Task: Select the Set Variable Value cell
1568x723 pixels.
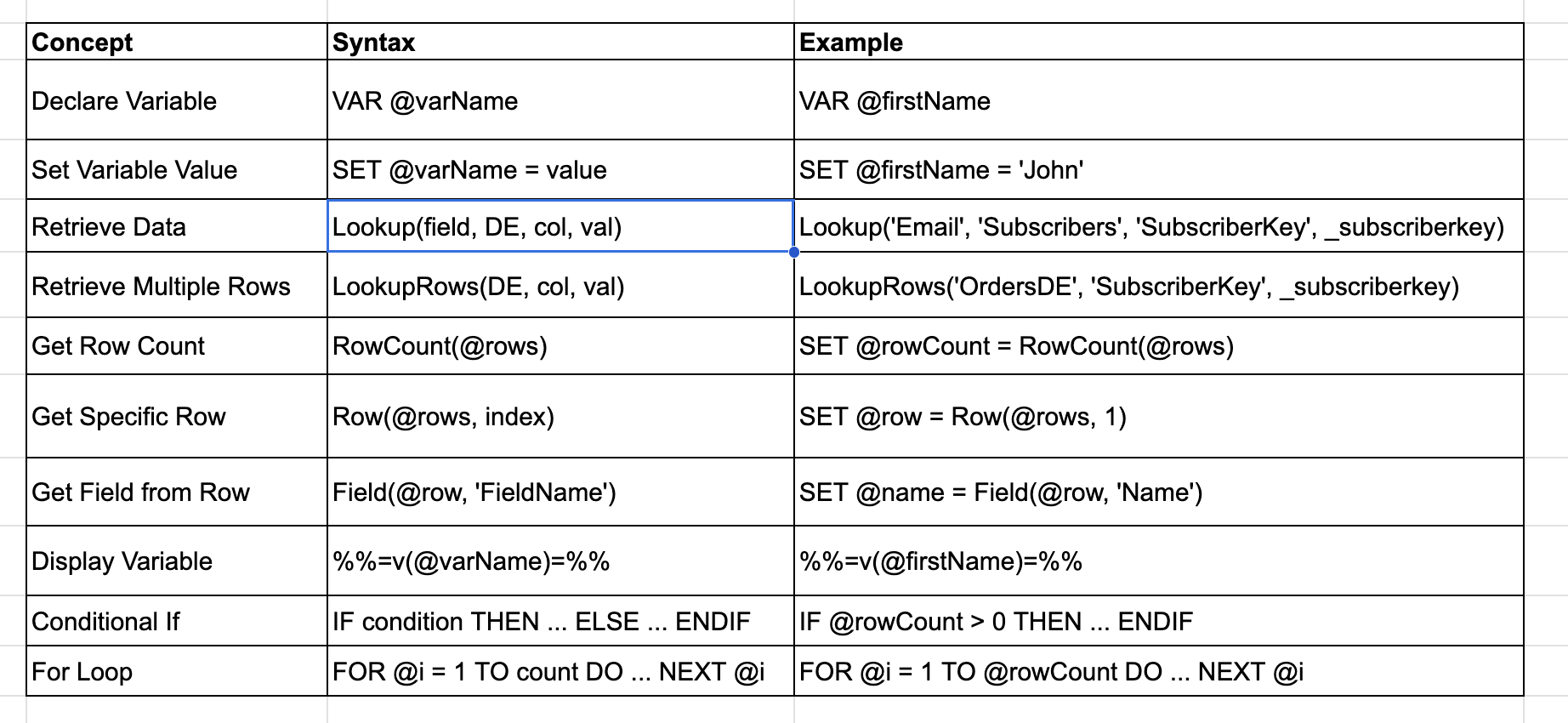Action: (177, 169)
